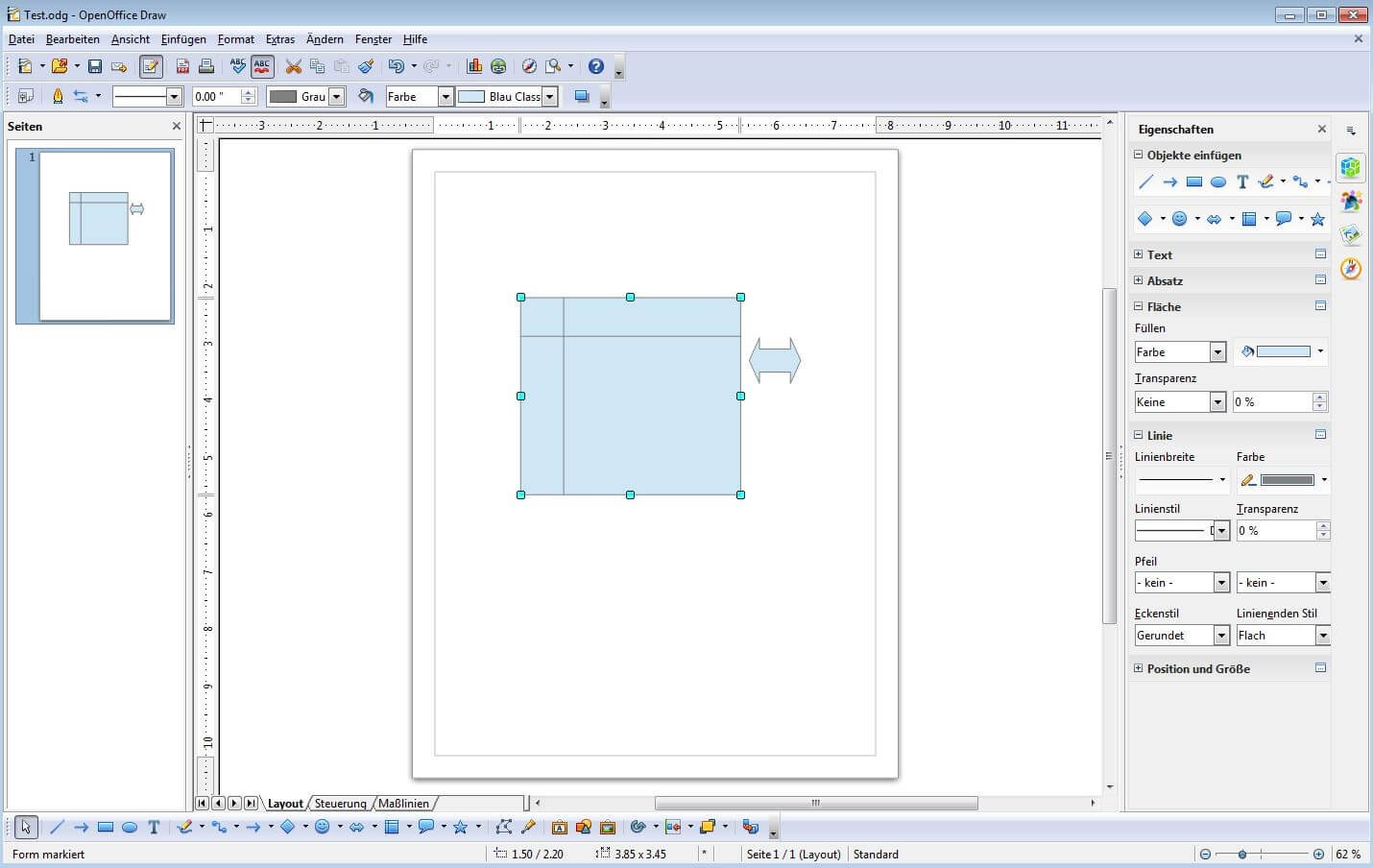The height and width of the screenshot is (868, 1373).
Task: Click the 62 % zoom level text
Action: pyautogui.click(x=1348, y=854)
